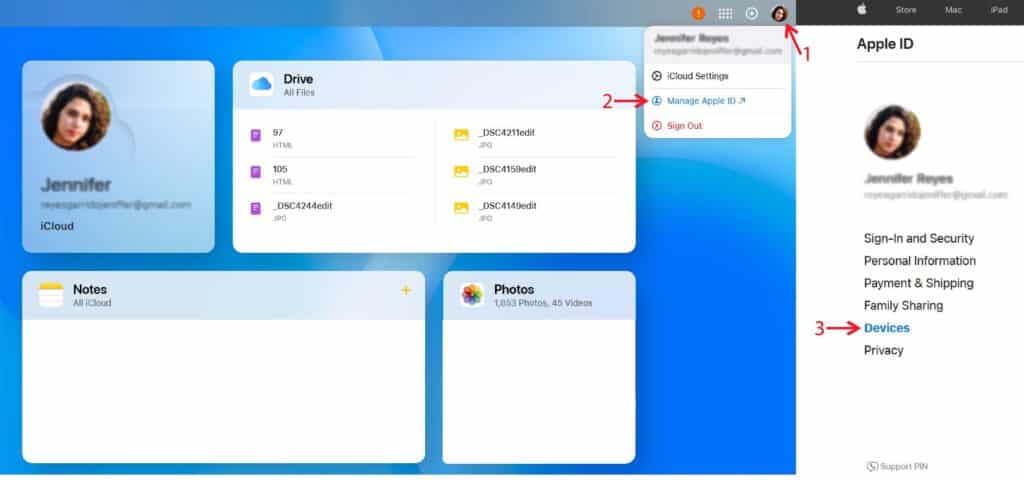Viewport: 1024px width, 480px height.
Task: Open Personal Information section
Action: (920, 261)
